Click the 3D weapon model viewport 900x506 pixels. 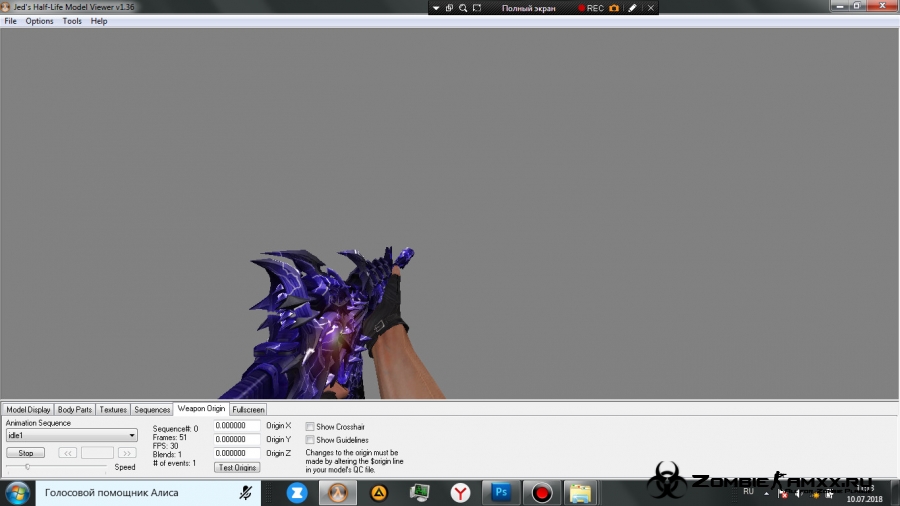tap(449, 213)
